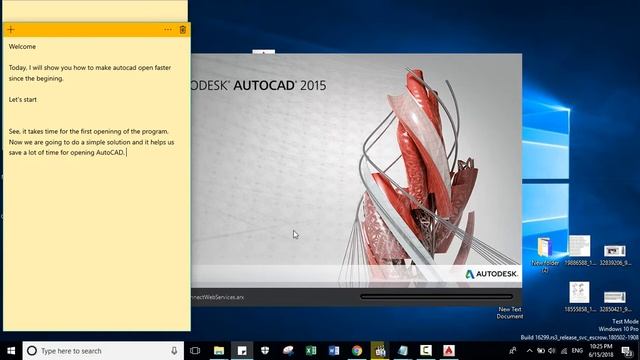Place cursor after 'opening AutoCAD.' text
640x360 pixels.
tap(126, 153)
